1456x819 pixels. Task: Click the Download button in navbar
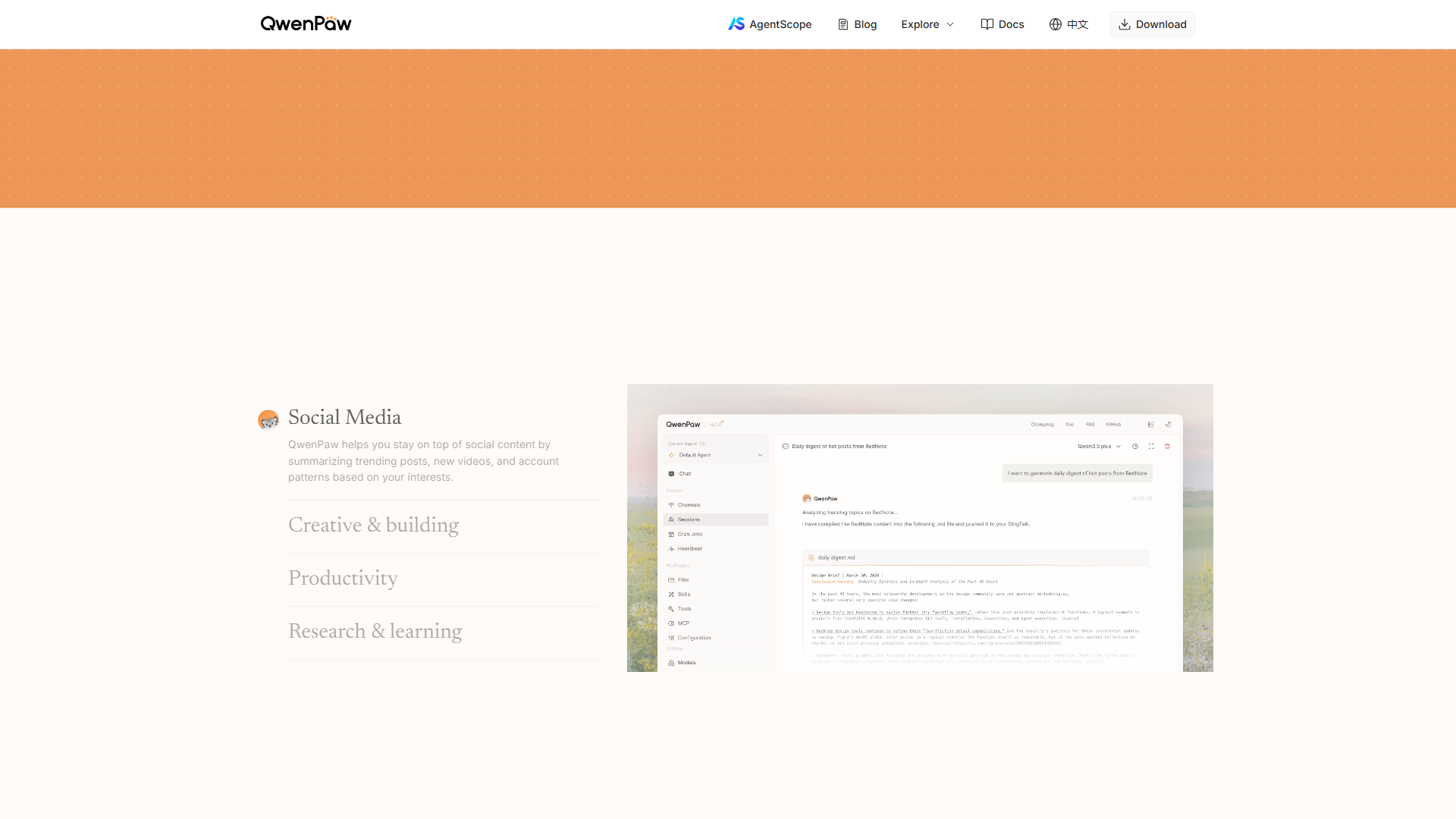pos(1152,24)
